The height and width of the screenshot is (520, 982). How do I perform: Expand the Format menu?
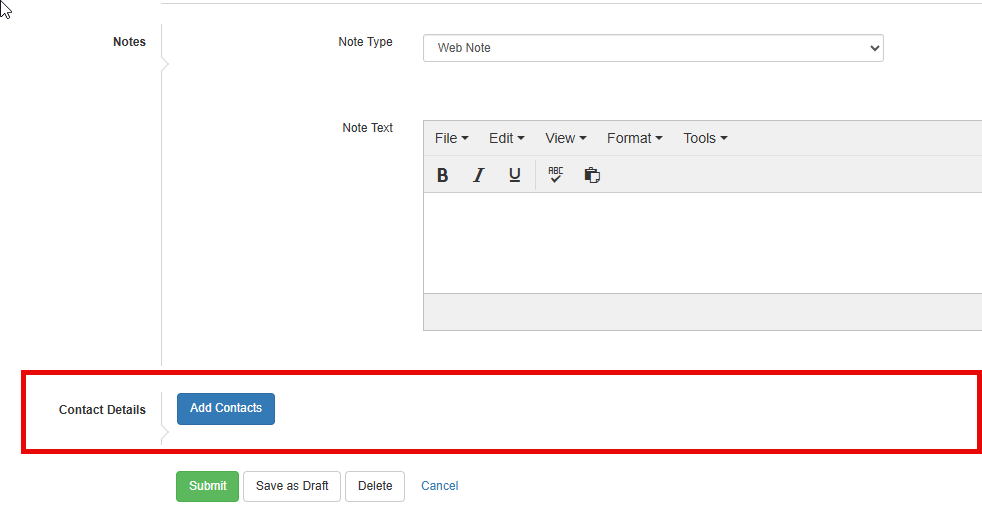[x=635, y=138]
